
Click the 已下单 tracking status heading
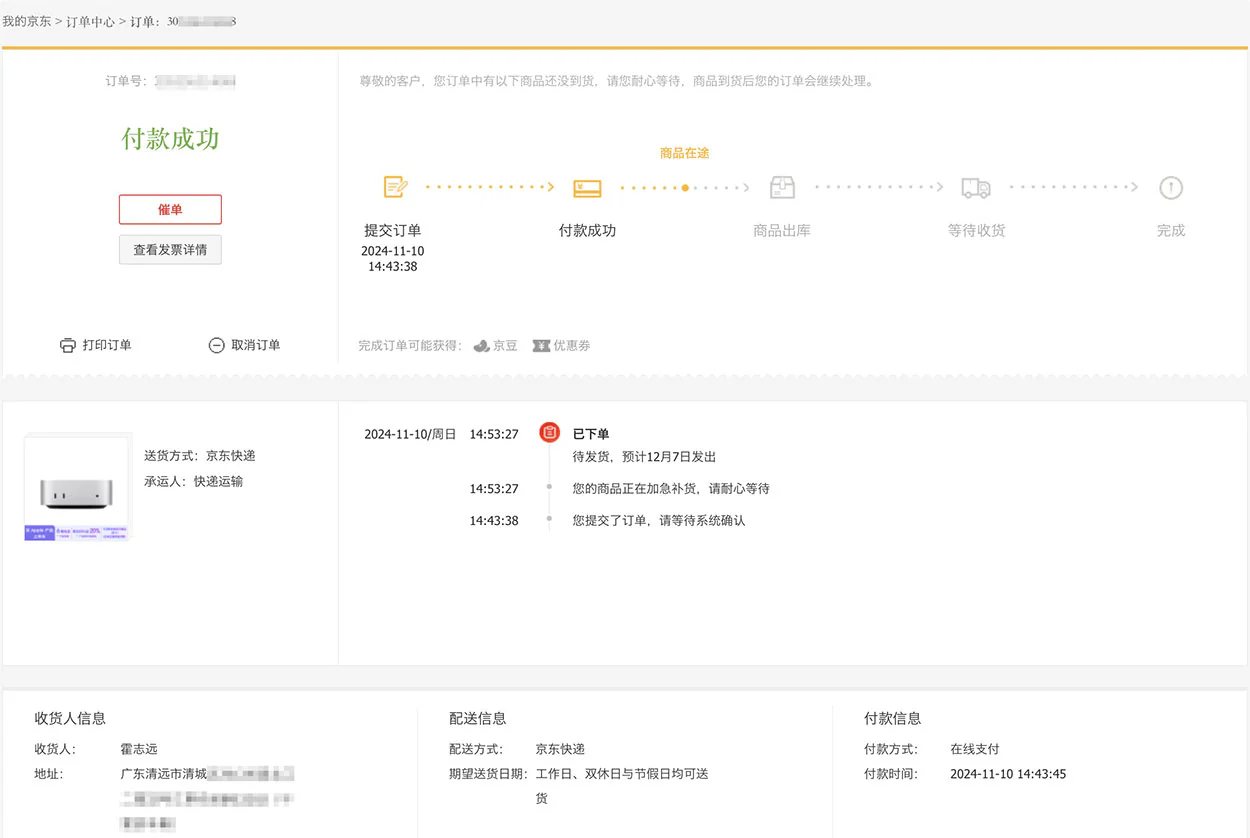[591, 434]
